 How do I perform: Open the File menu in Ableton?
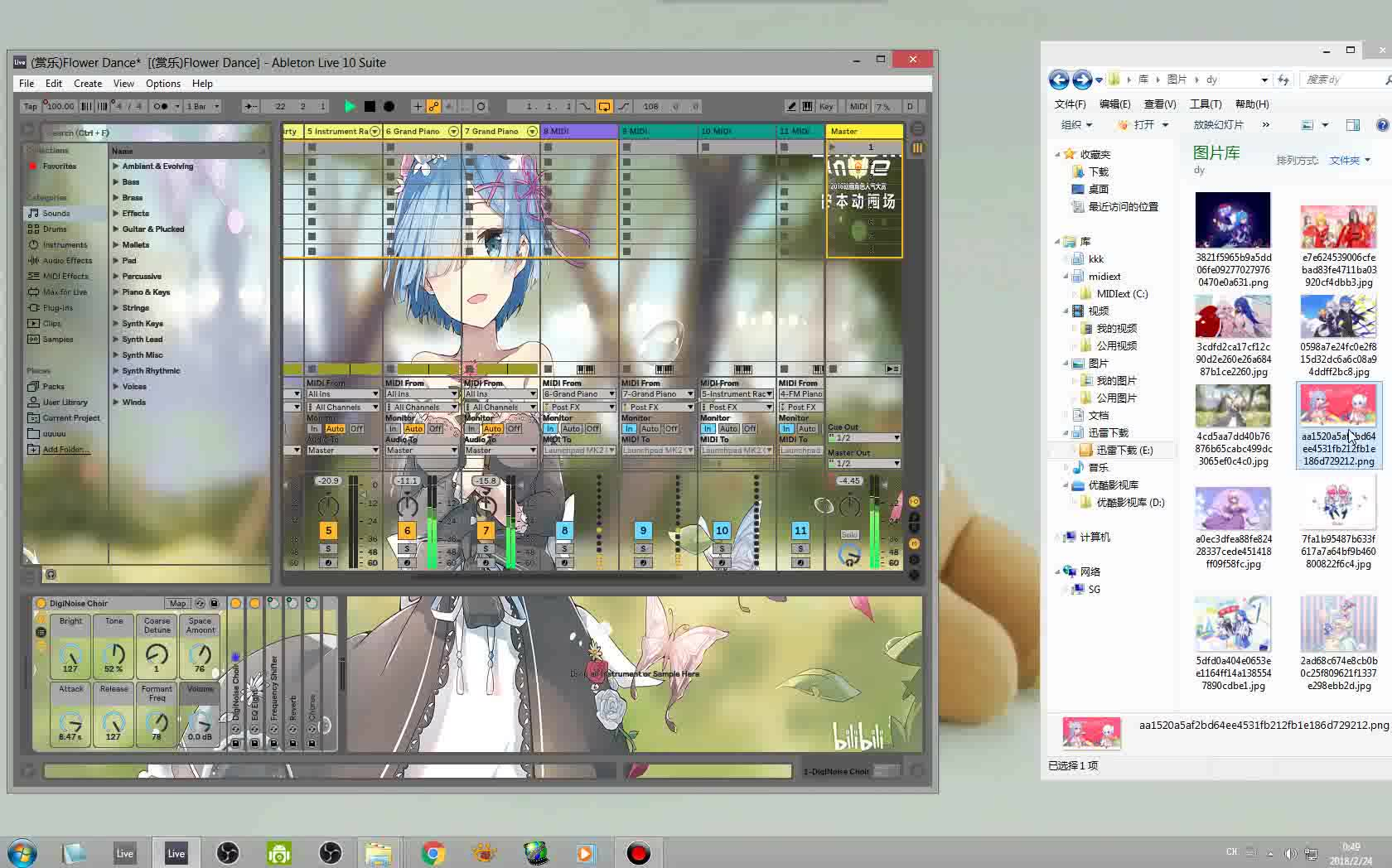(27, 84)
